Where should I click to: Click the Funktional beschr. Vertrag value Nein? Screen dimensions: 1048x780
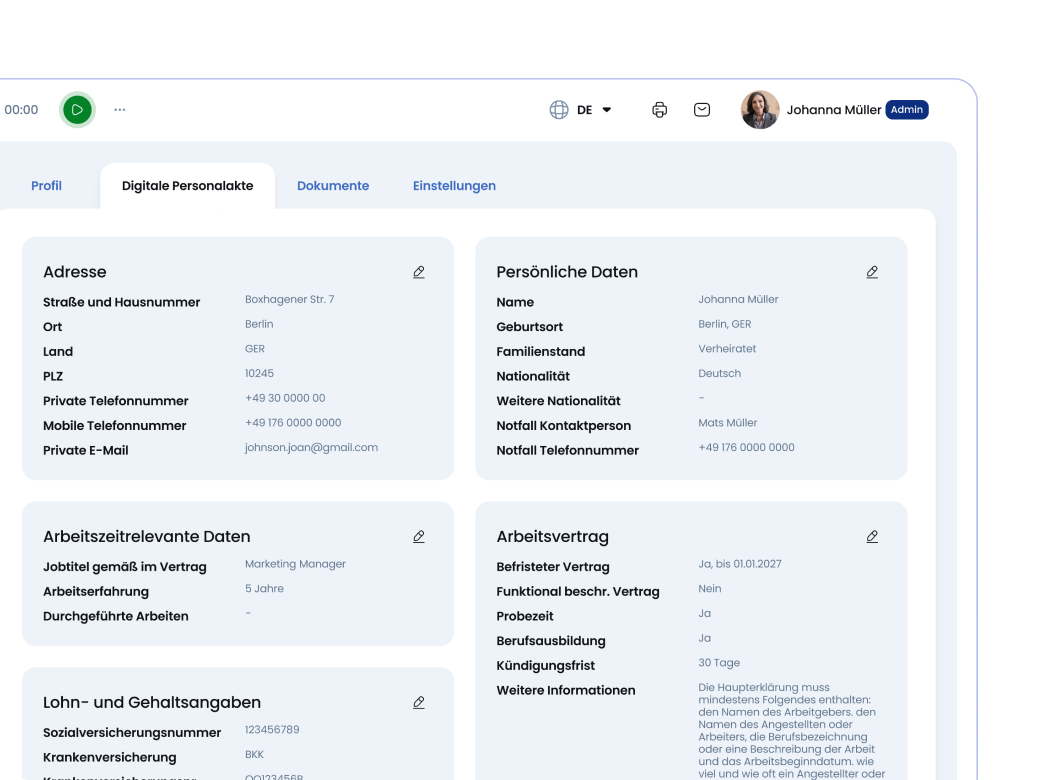[710, 589]
